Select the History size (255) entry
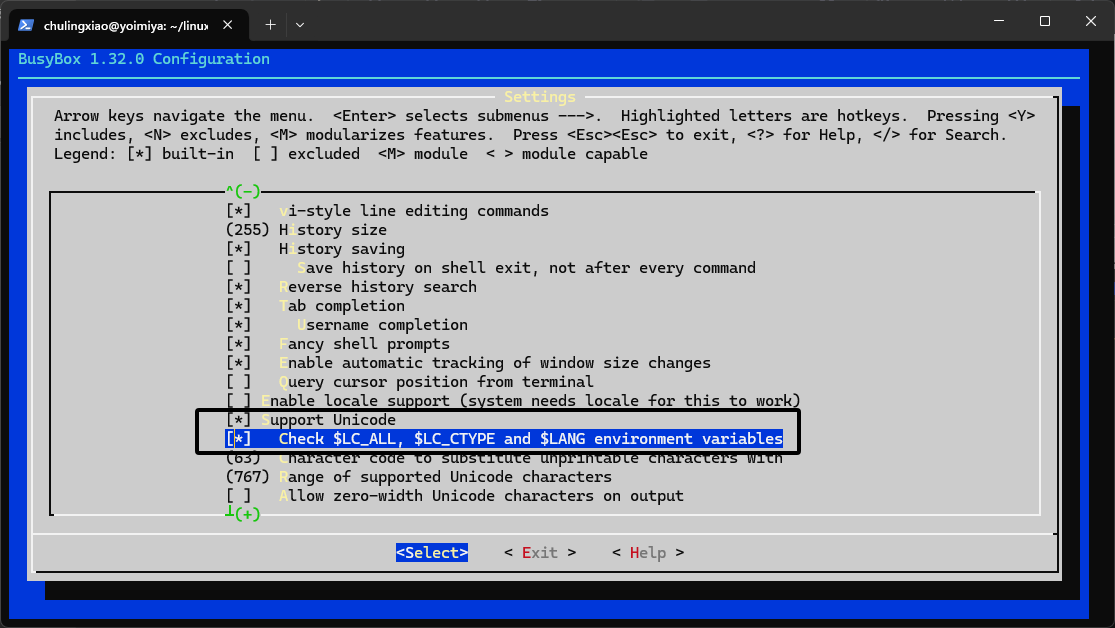Image resolution: width=1115 pixels, height=628 pixels. pyautogui.click(x=306, y=230)
